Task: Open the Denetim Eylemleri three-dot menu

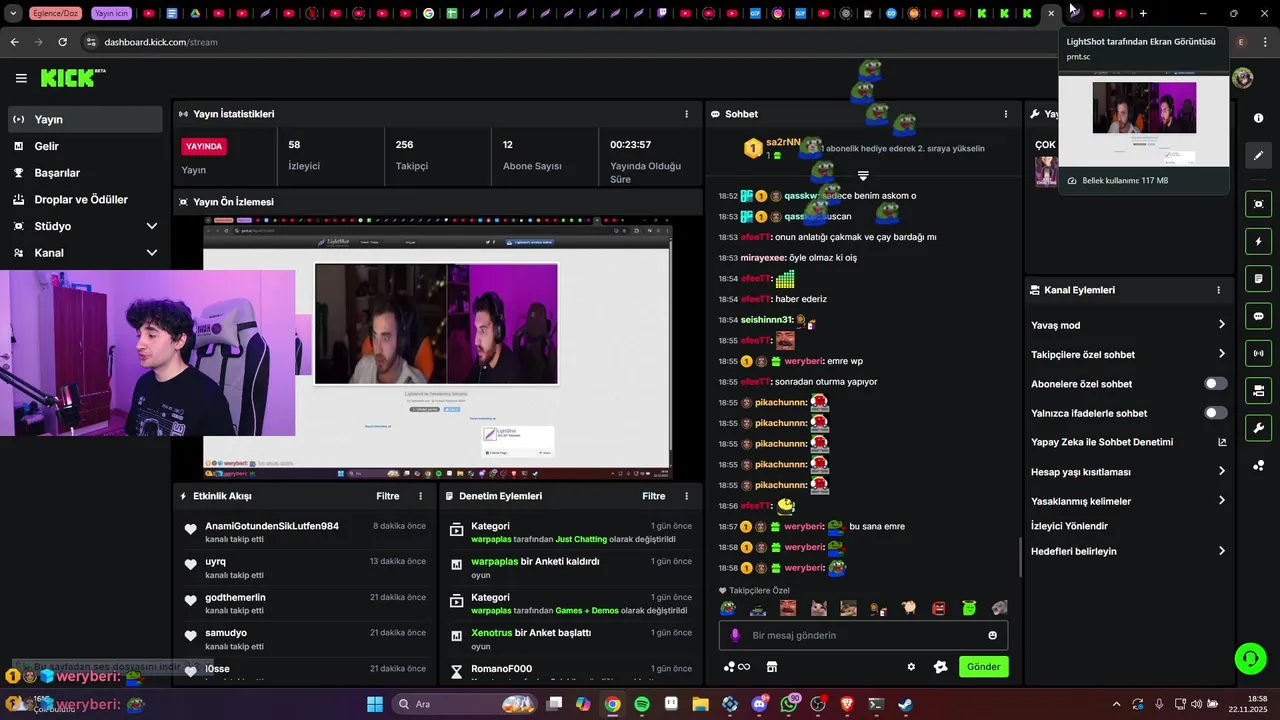Action: pyautogui.click(x=686, y=496)
